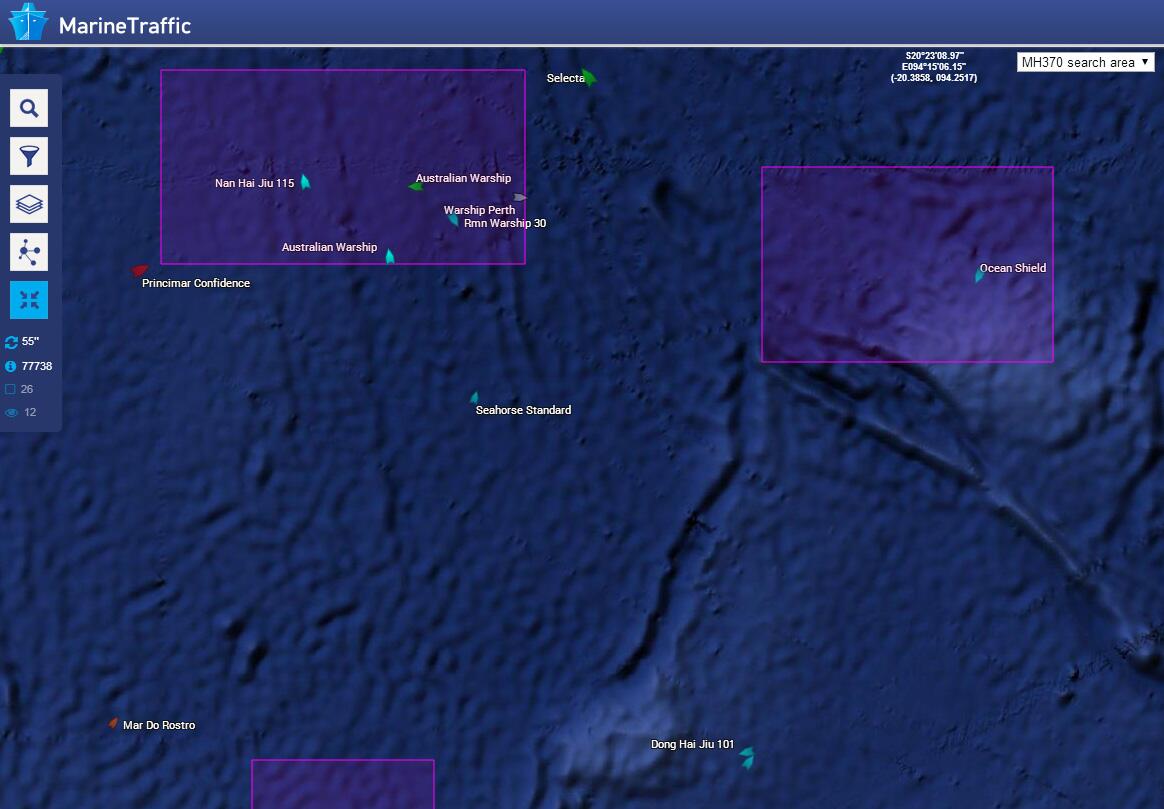The width and height of the screenshot is (1164, 809).
Task: Select the Seahorse Standard vessel marker
Action: 474,398
